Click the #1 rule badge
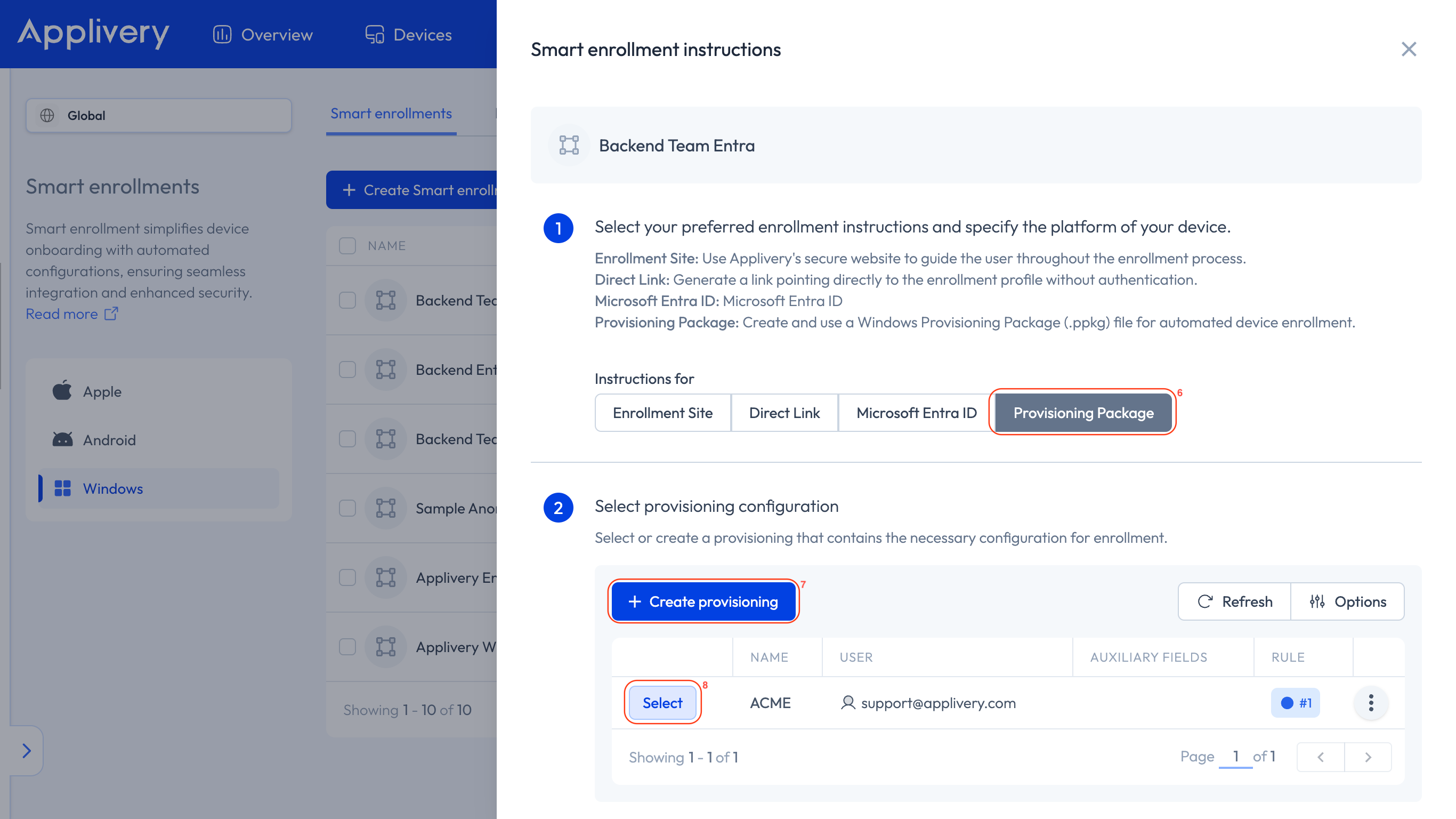Image resolution: width=1456 pixels, height=819 pixels. [1295, 703]
